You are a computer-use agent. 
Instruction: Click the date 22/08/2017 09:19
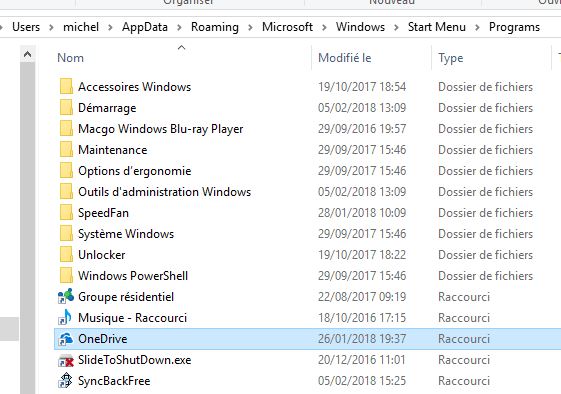pyautogui.click(x=362, y=297)
